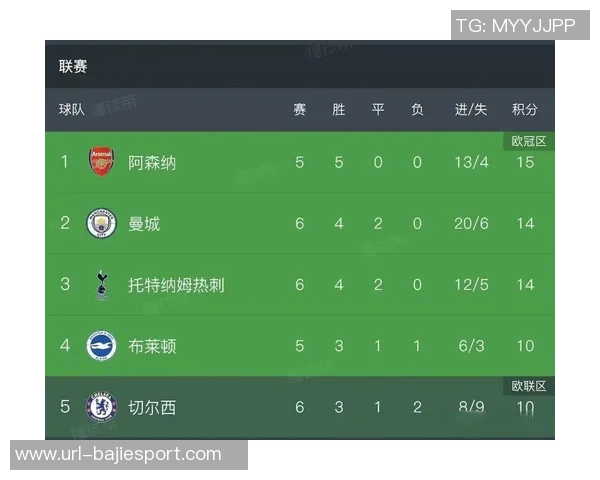Image resolution: width=600 pixels, height=480 pixels.
Task: Click the 胜 column header
Action: click(339, 109)
